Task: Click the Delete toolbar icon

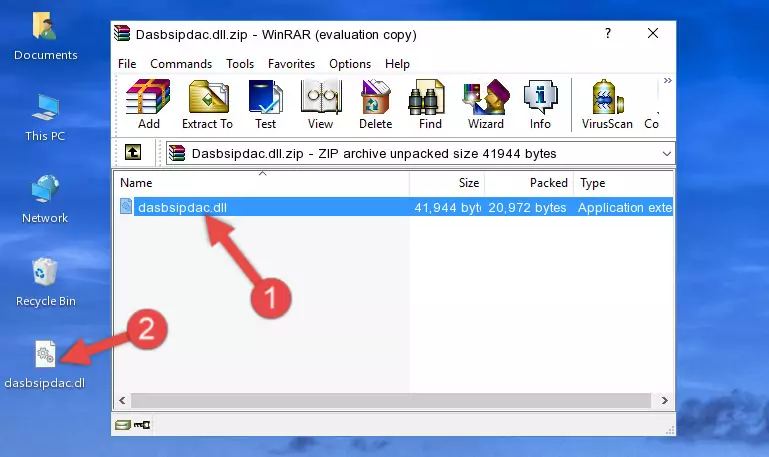Action: pos(375,104)
